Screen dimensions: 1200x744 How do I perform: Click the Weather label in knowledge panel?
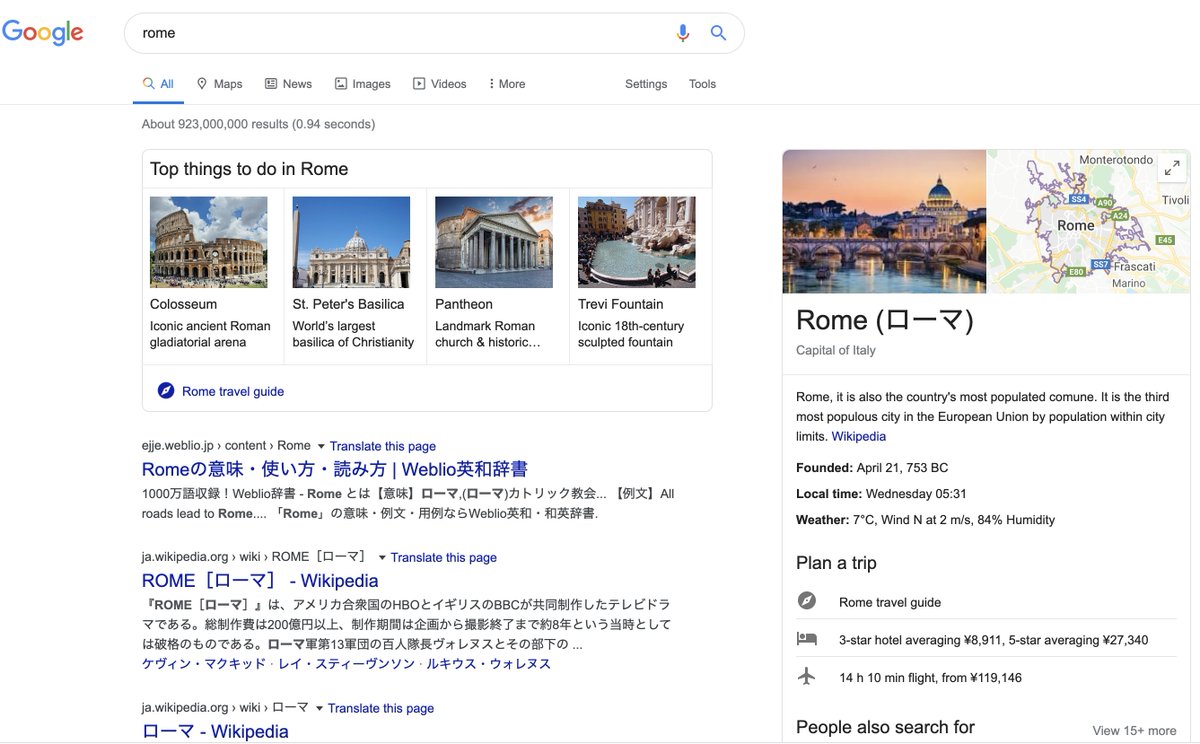(823, 519)
